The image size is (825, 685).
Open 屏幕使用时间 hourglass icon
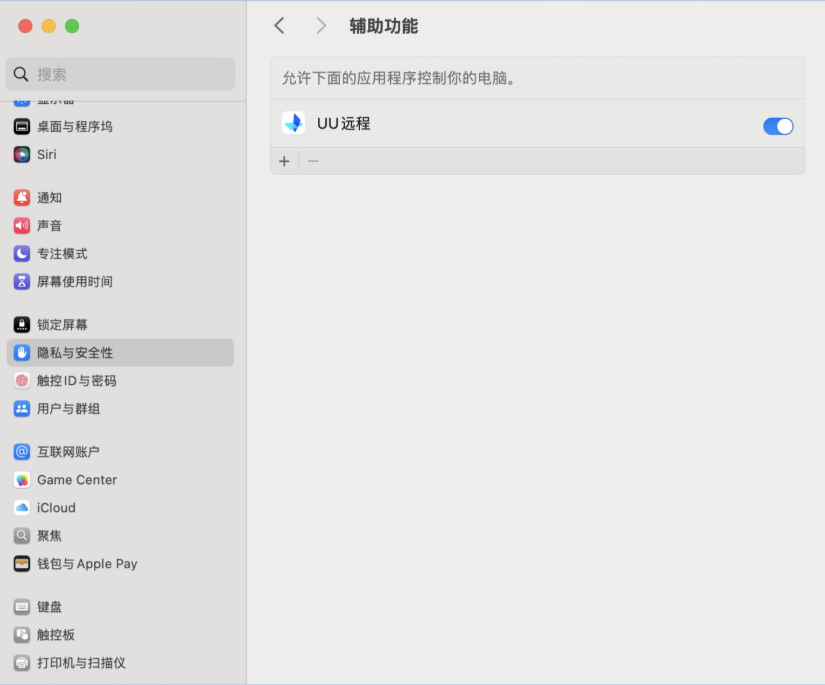click(22, 282)
